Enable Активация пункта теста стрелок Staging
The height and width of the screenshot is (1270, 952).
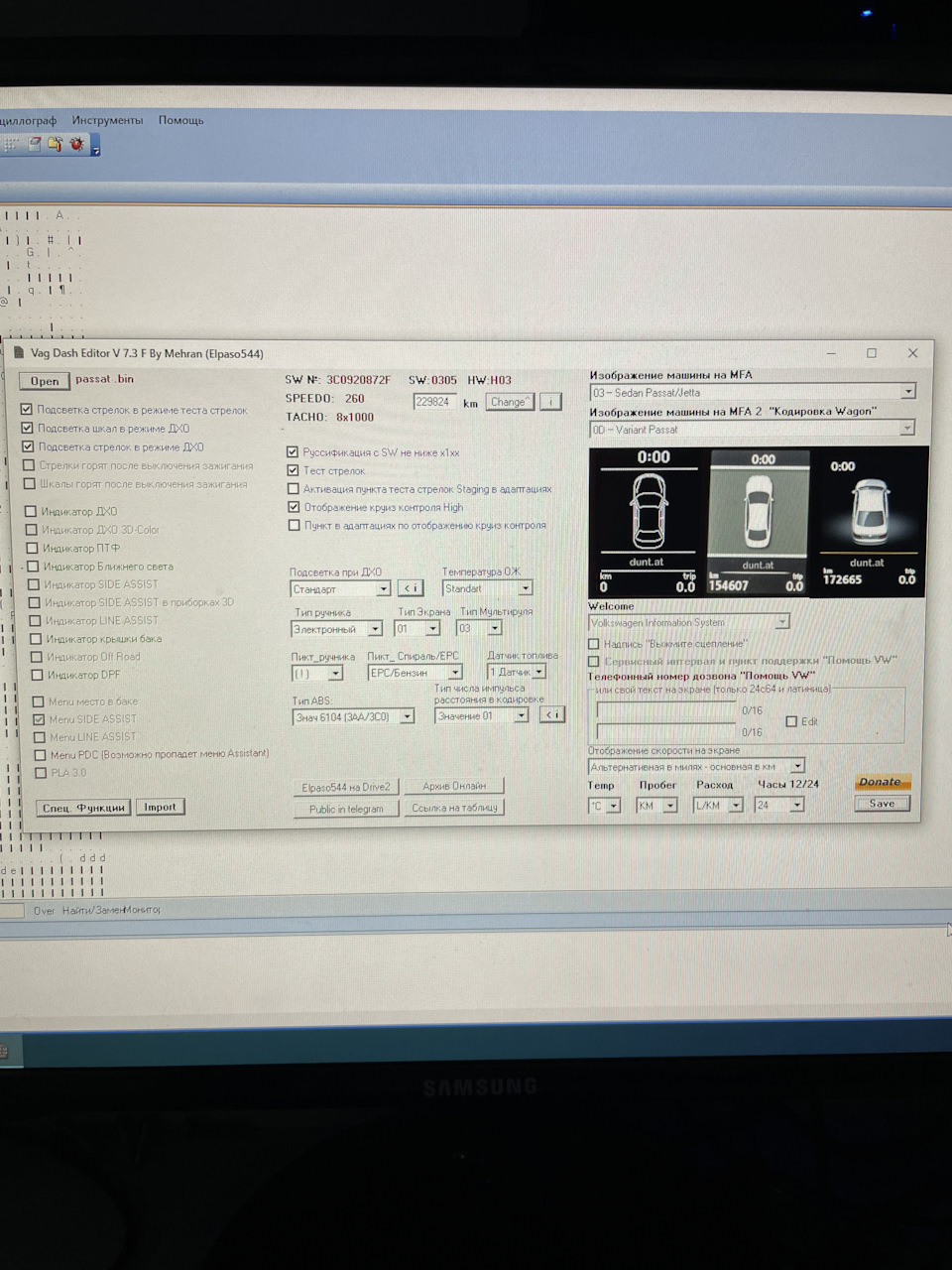pos(293,488)
